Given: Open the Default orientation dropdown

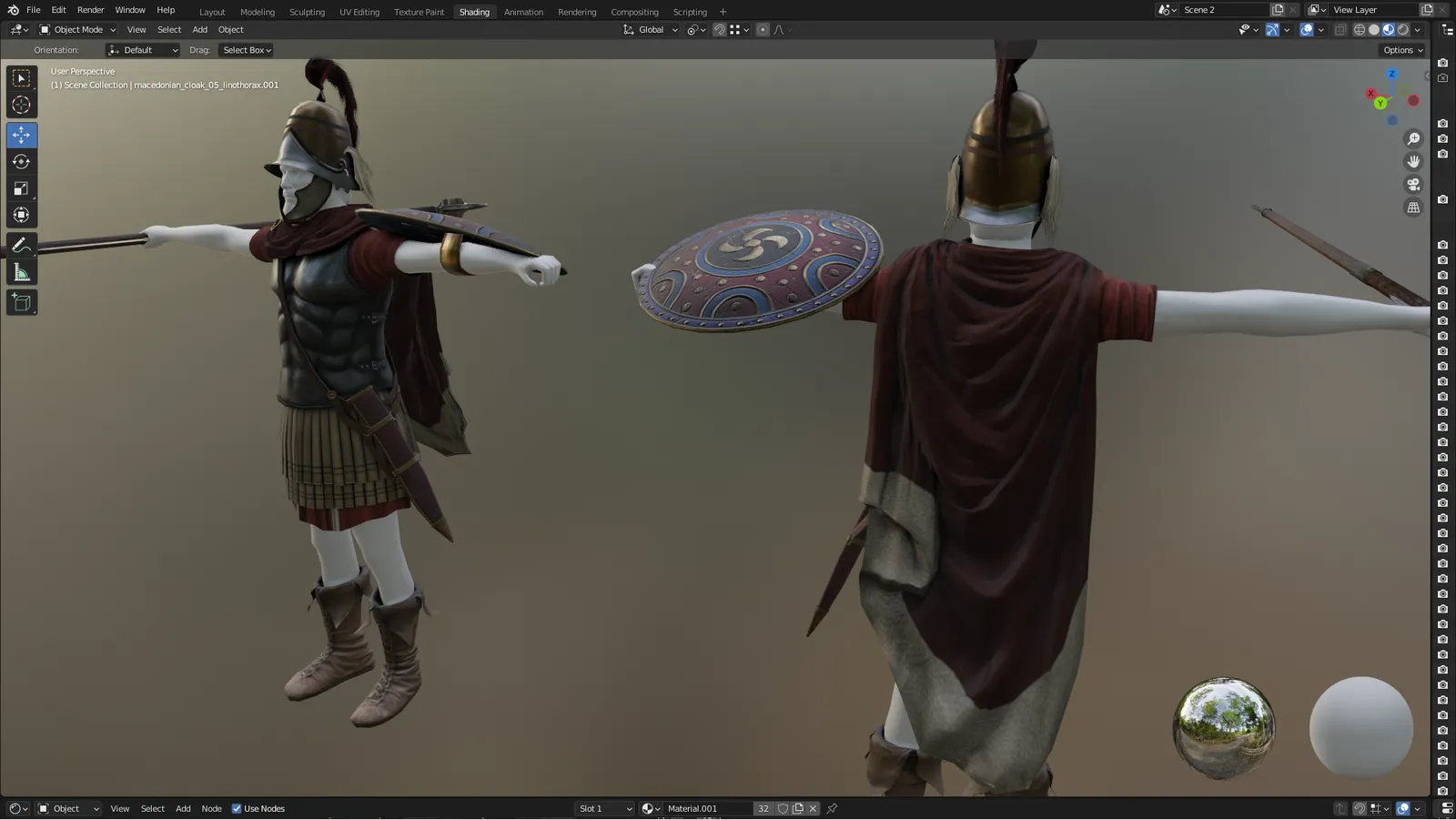Looking at the screenshot, I should coord(143,50).
